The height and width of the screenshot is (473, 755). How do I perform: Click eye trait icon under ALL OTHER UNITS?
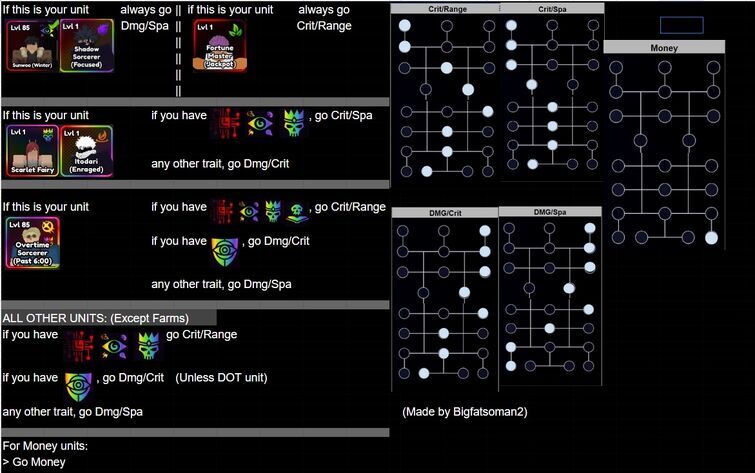tap(114, 346)
